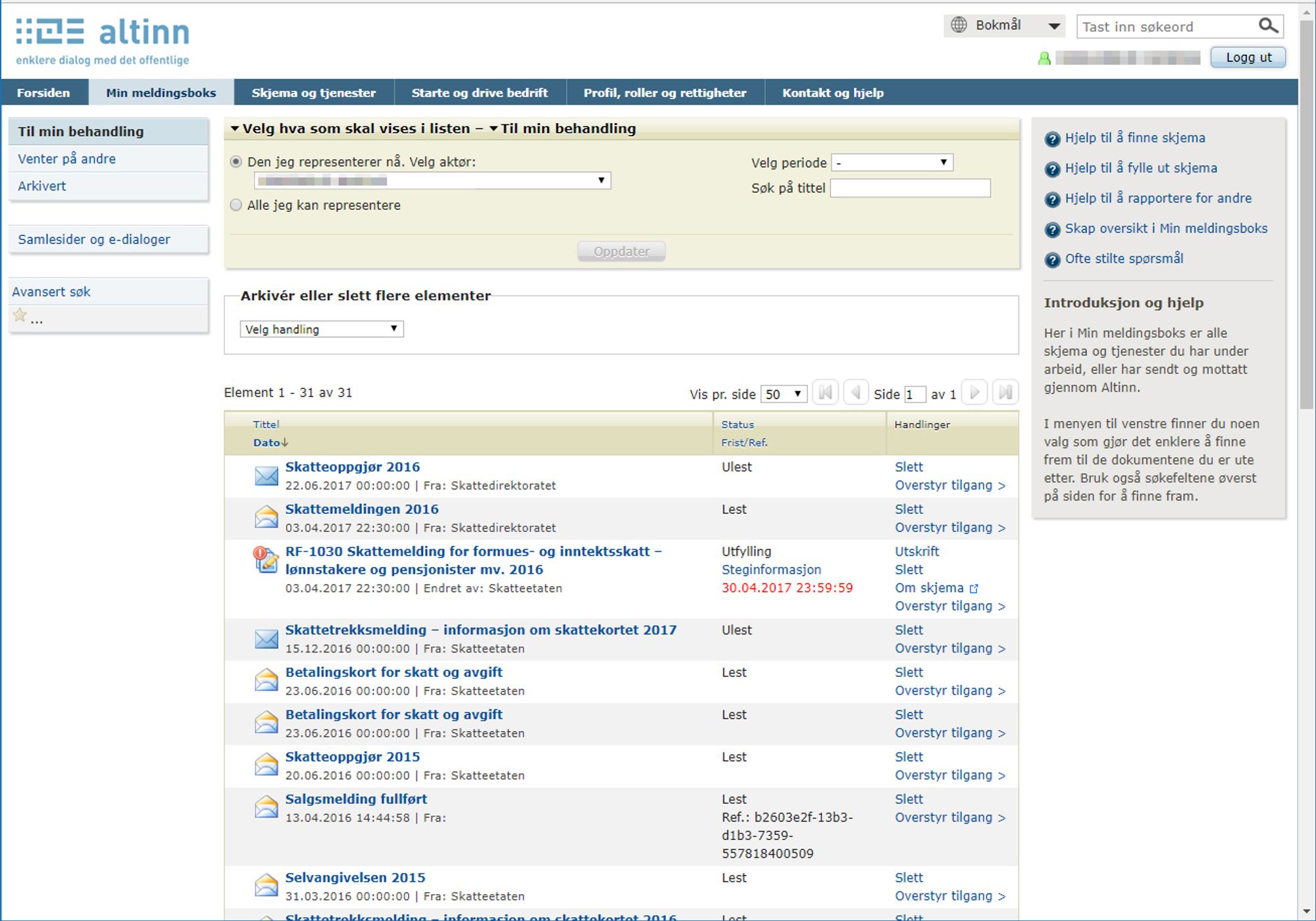Screen dimensions: 1316x921
Task: Click the Oppdater button
Action: click(621, 251)
